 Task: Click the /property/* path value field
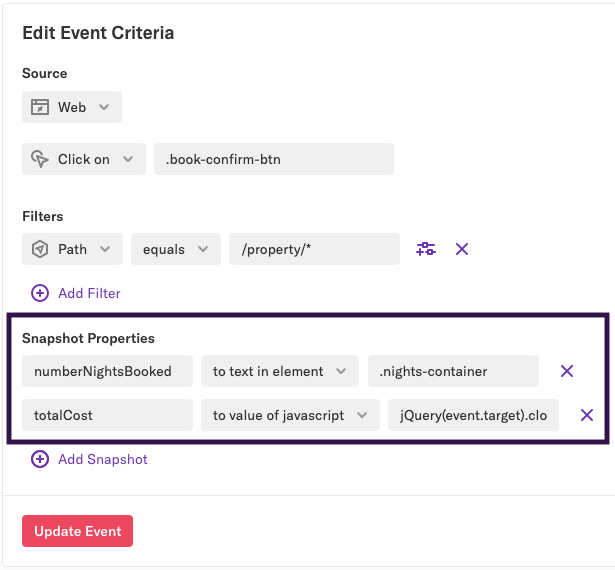click(x=314, y=249)
